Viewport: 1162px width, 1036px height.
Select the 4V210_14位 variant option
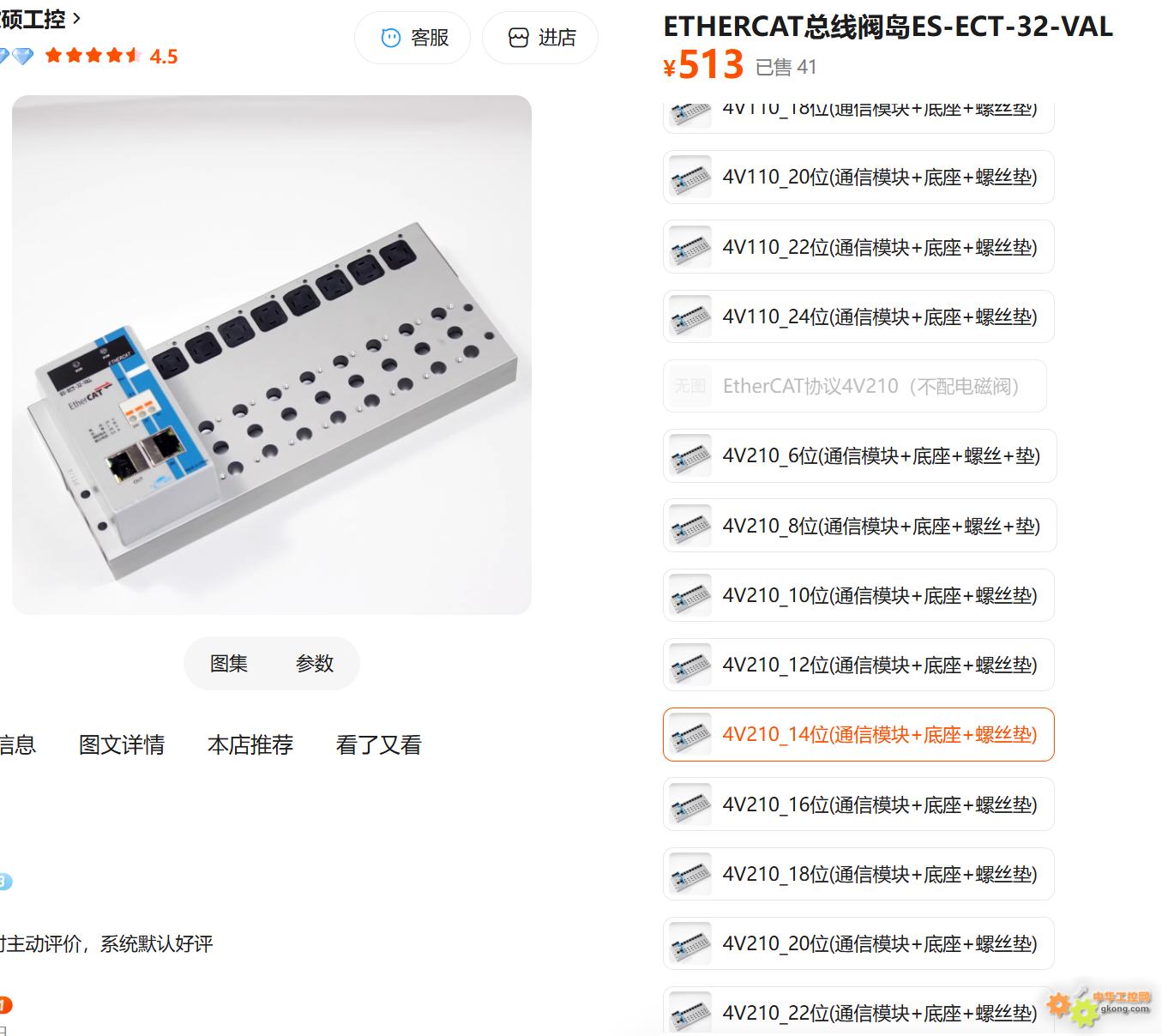[x=858, y=734]
